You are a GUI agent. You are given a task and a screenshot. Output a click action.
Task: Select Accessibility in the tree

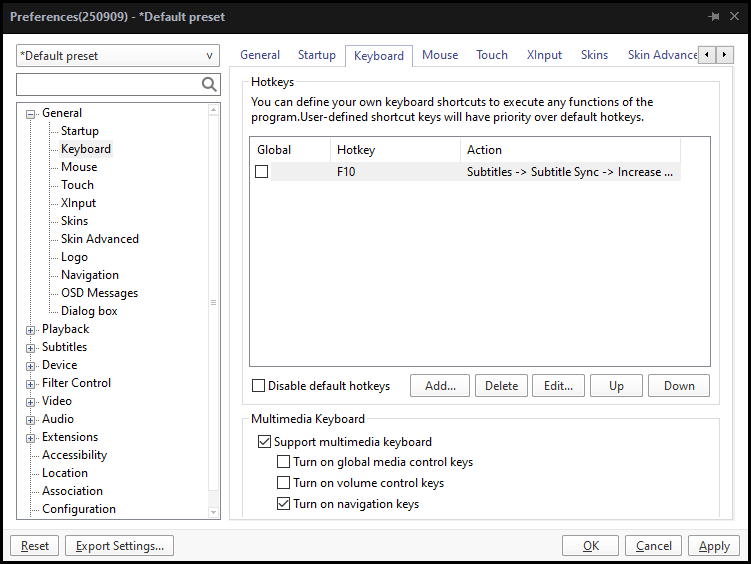pos(74,455)
